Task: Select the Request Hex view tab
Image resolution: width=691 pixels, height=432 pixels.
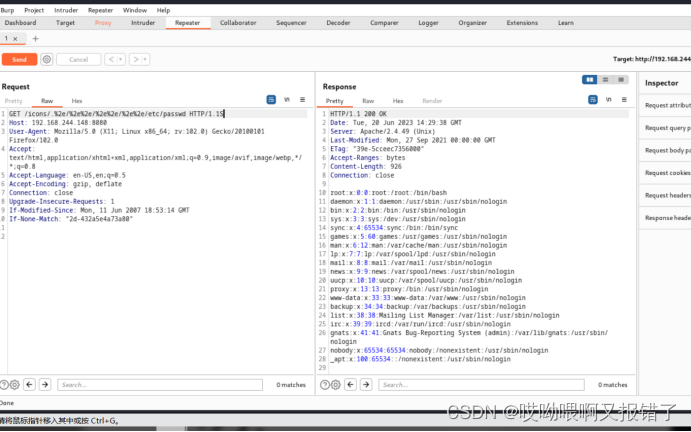Action: pyautogui.click(x=77, y=101)
